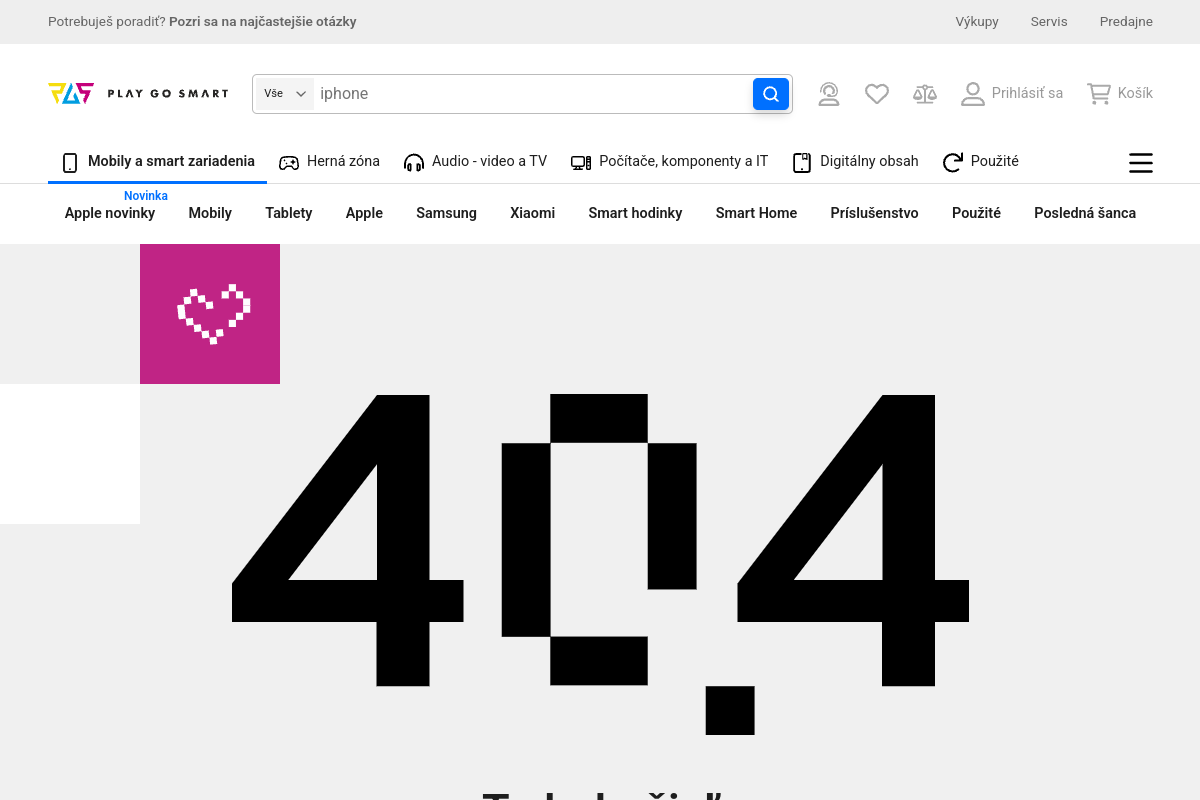Open the customer support headset icon
Viewport: 1200px width, 800px height.
click(x=829, y=94)
